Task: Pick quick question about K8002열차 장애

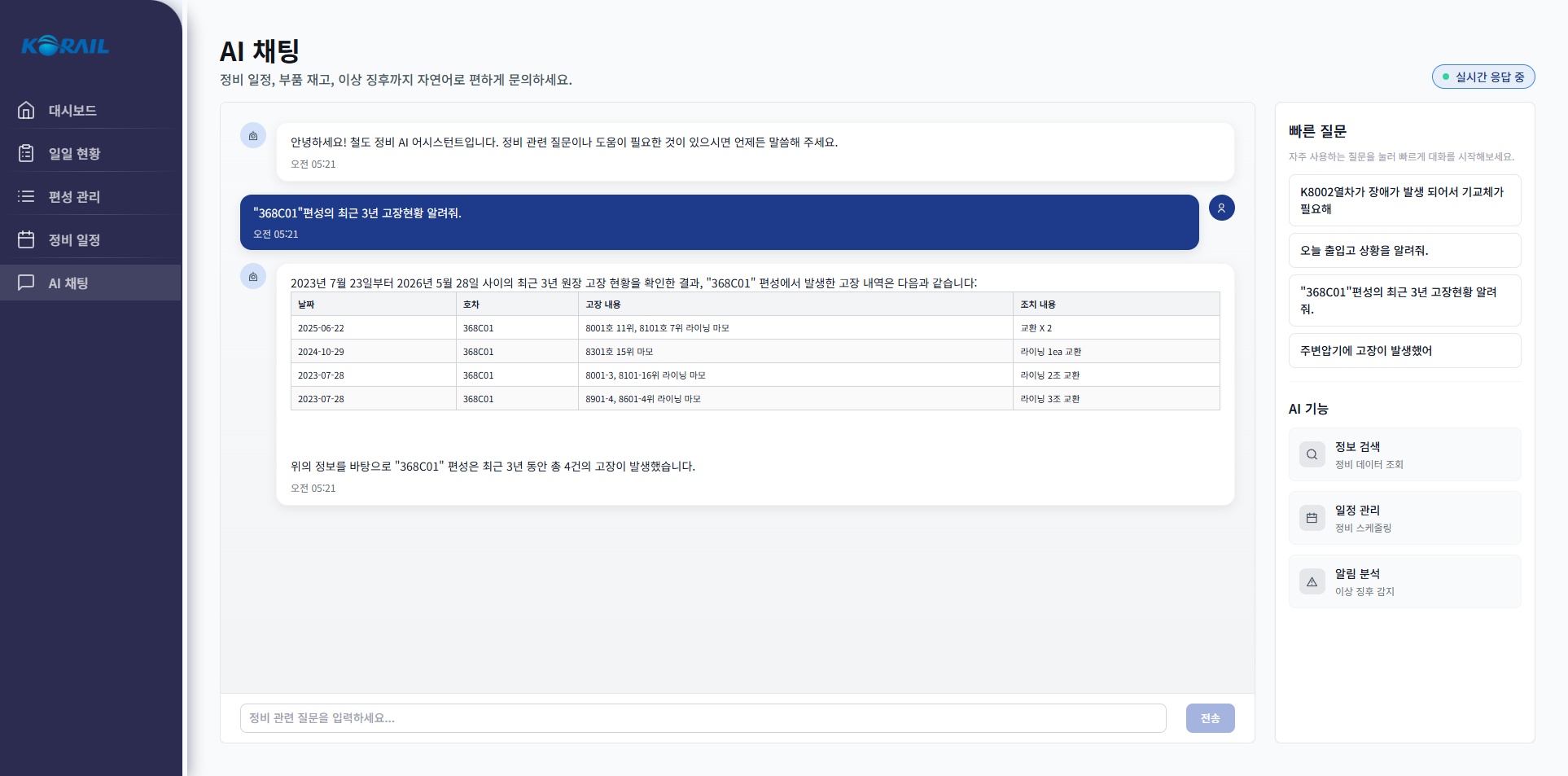Action: [x=1404, y=200]
